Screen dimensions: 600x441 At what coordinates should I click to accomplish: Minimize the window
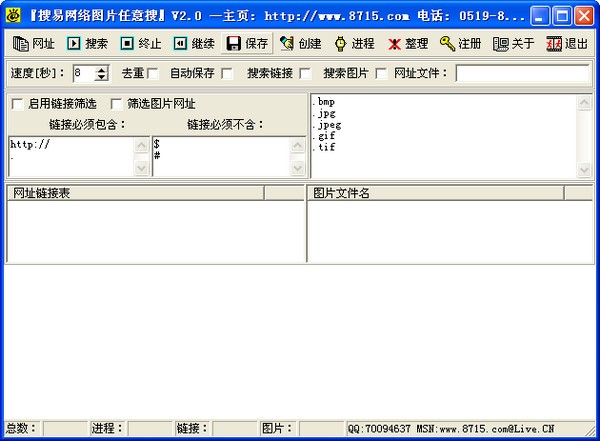pyautogui.click(x=539, y=16)
